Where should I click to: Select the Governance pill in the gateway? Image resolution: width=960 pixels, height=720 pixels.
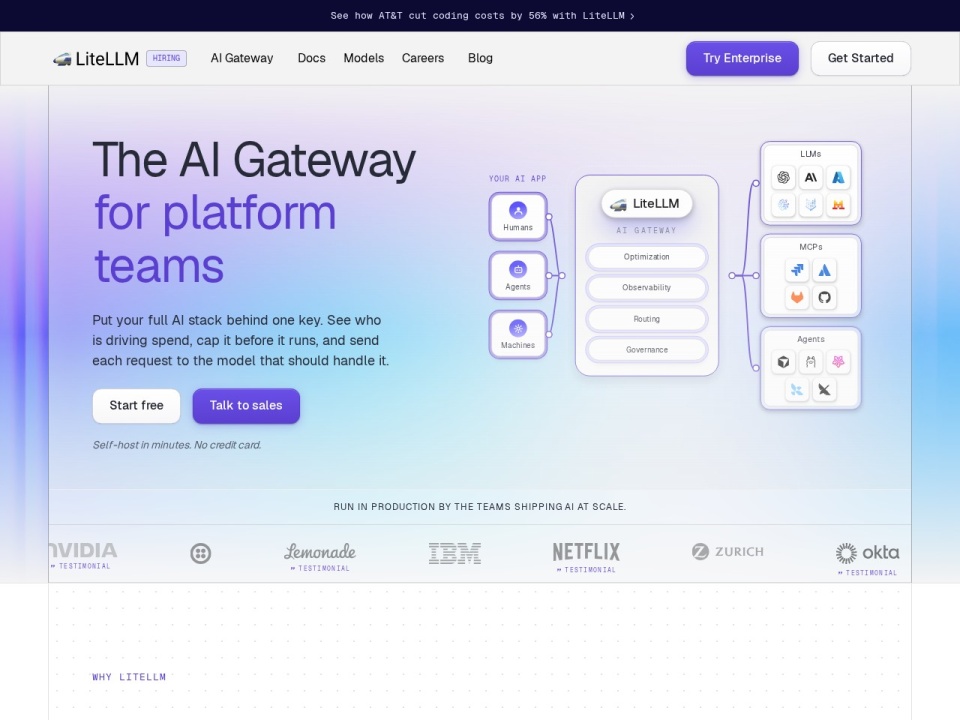[x=647, y=350]
